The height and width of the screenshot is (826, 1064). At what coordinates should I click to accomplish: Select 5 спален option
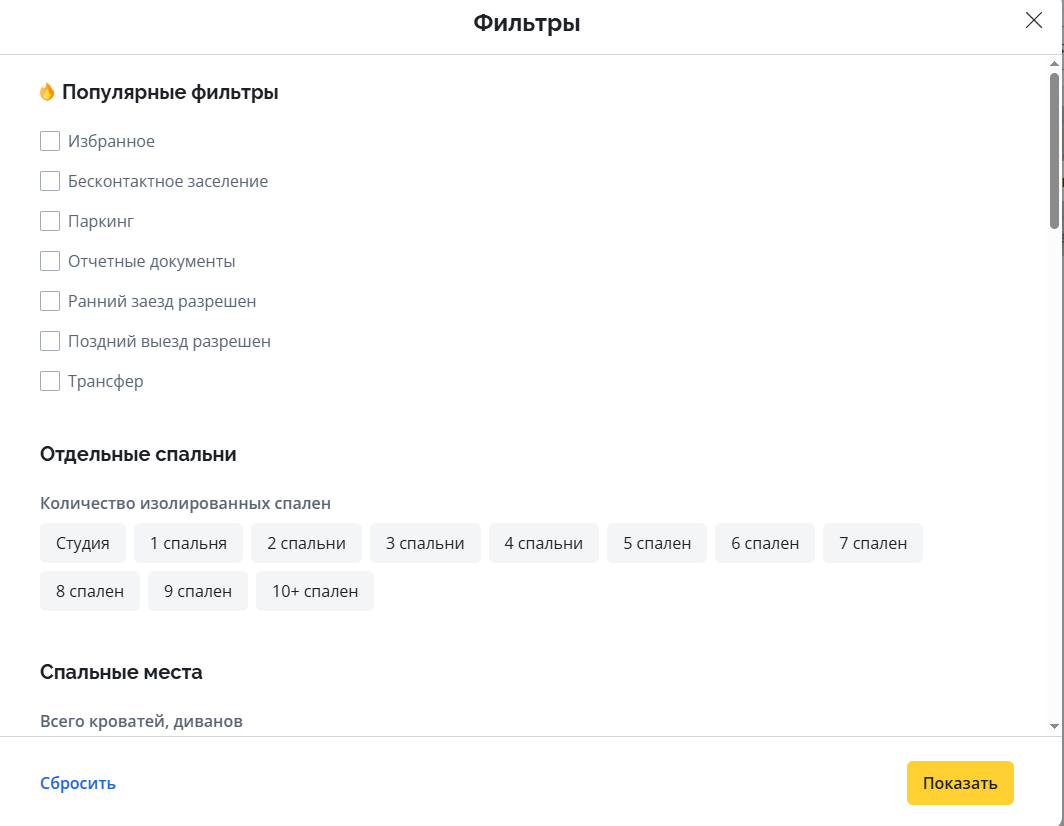click(x=657, y=543)
